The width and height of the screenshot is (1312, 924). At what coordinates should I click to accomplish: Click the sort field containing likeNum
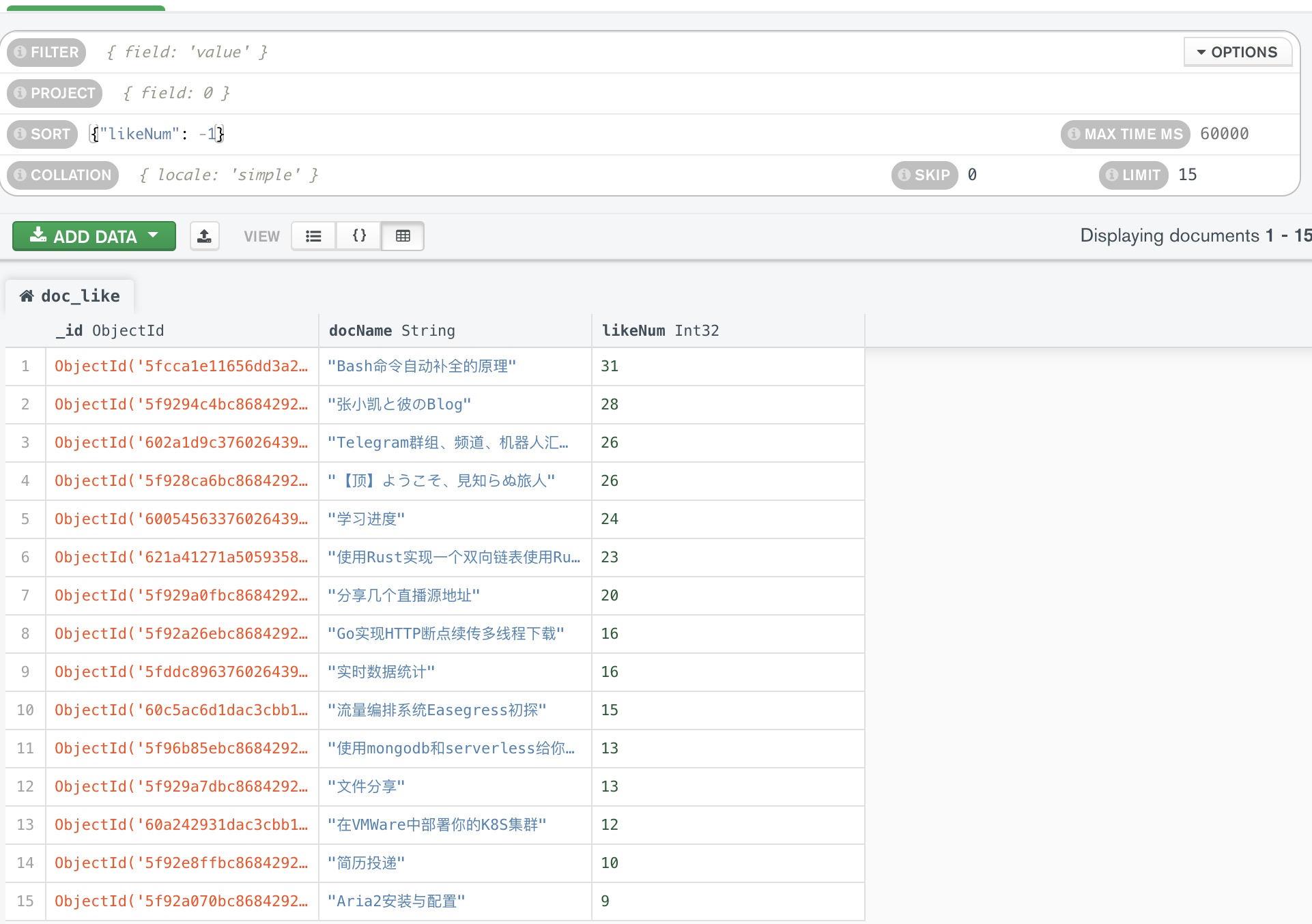pos(570,134)
